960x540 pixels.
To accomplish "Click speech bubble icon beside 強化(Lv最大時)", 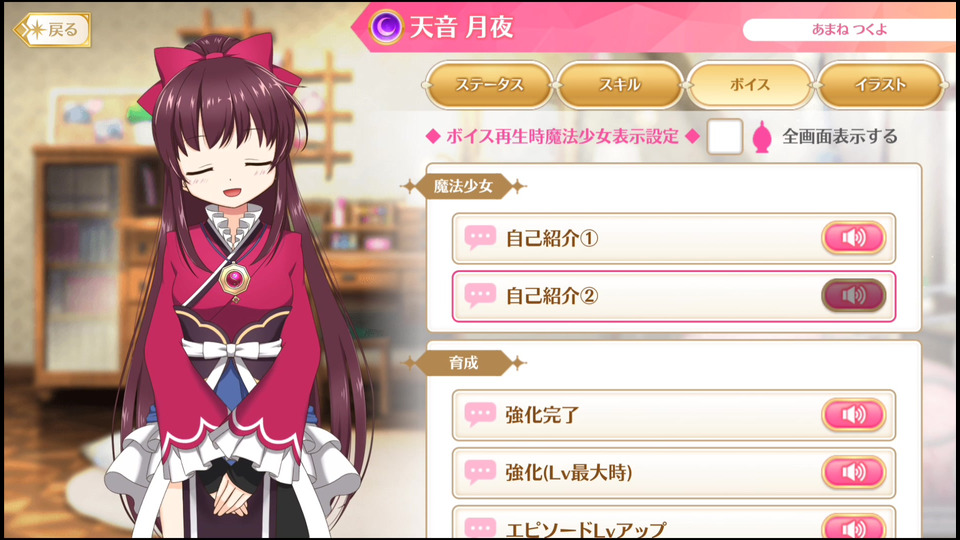I will pyautogui.click(x=480, y=472).
